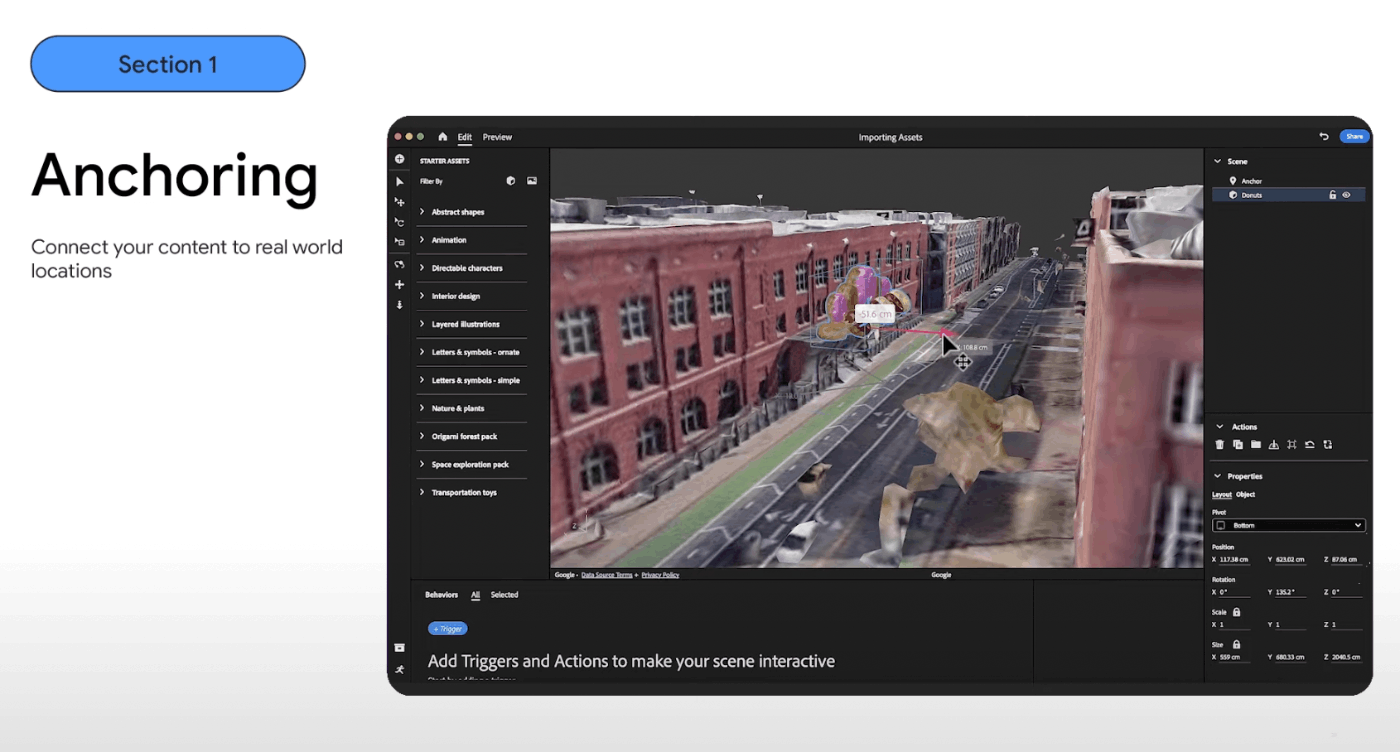Filter assets by 3D objects icon
The width and height of the screenshot is (1400, 752).
pyautogui.click(x=510, y=180)
